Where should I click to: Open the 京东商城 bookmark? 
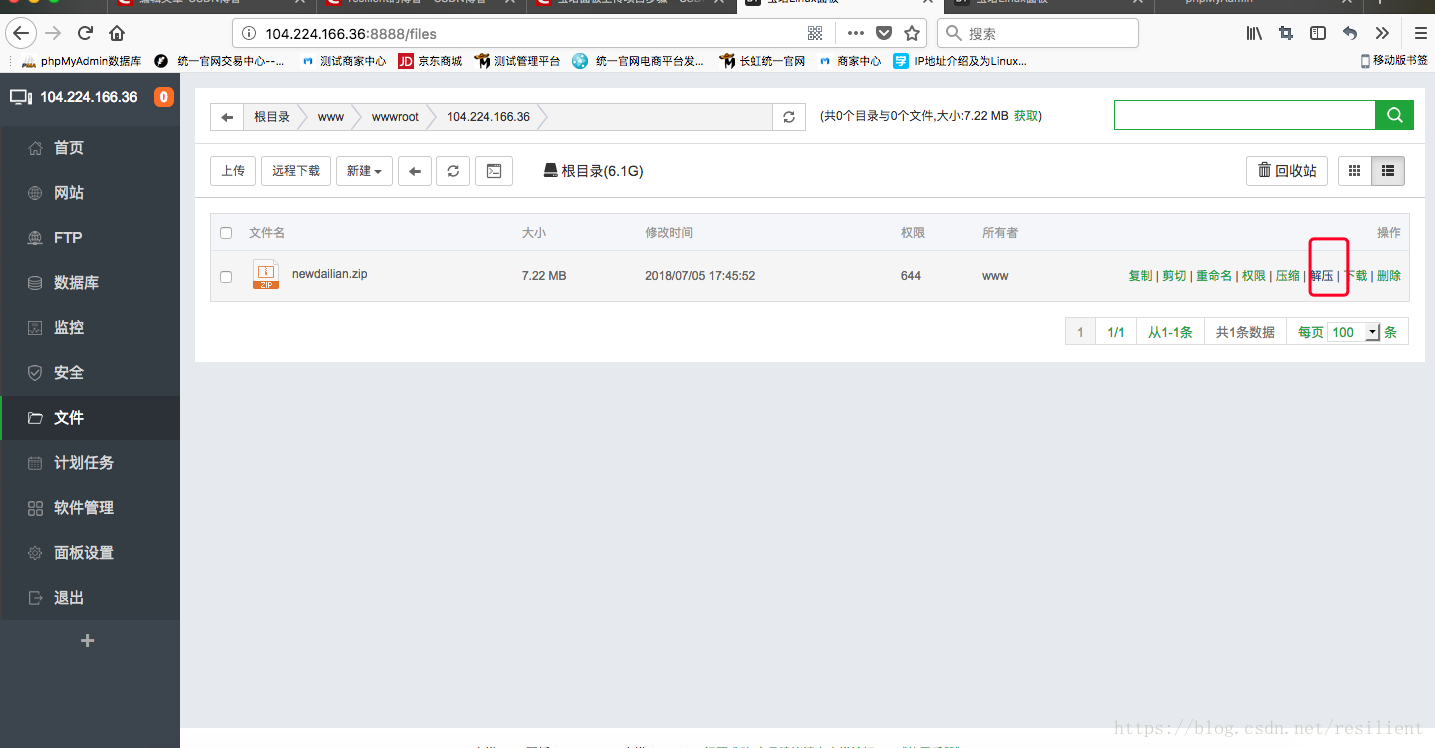(x=430, y=61)
